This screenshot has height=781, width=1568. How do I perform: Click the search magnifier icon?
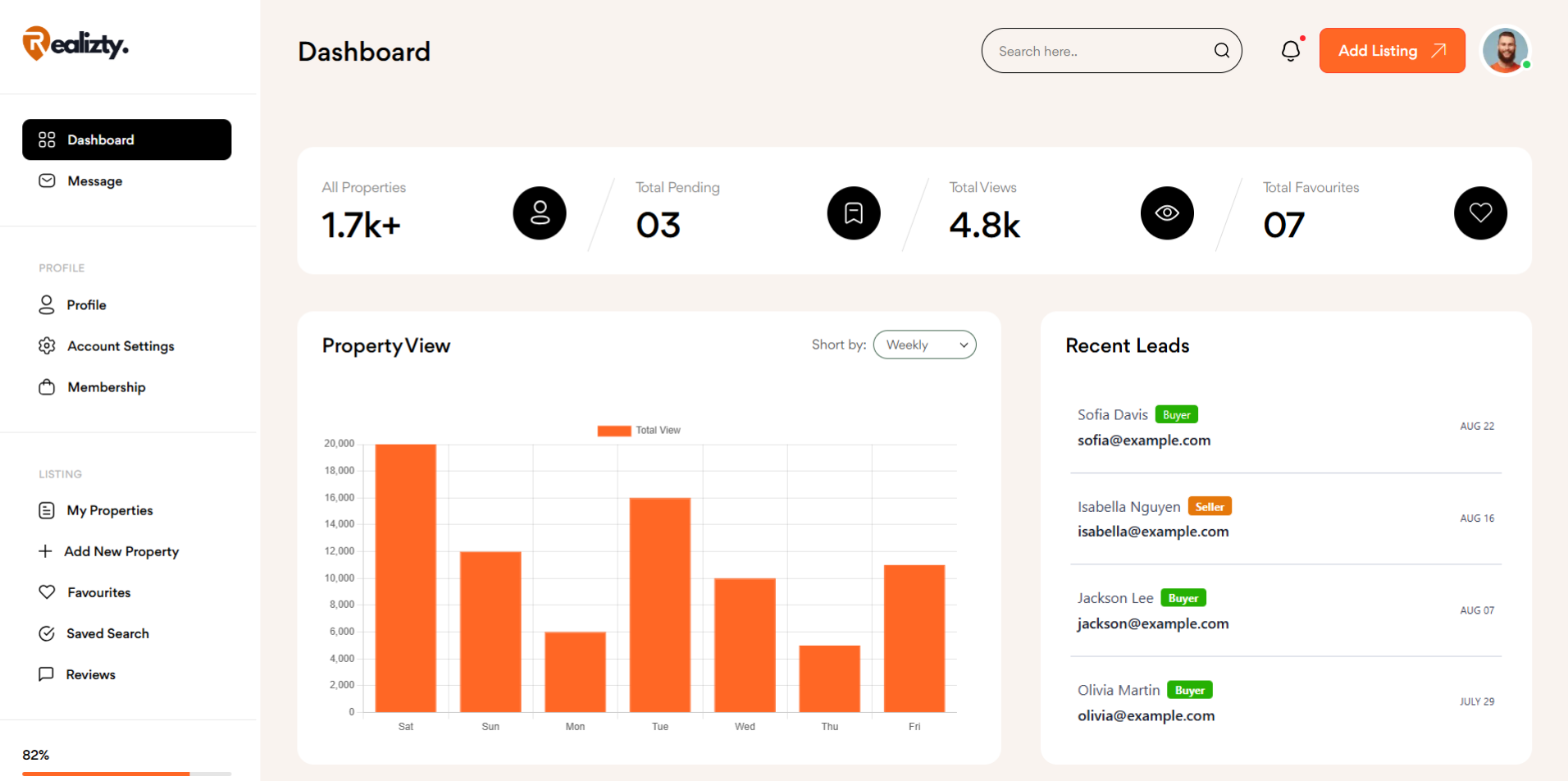pyautogui.click(x=1222, y=50)
